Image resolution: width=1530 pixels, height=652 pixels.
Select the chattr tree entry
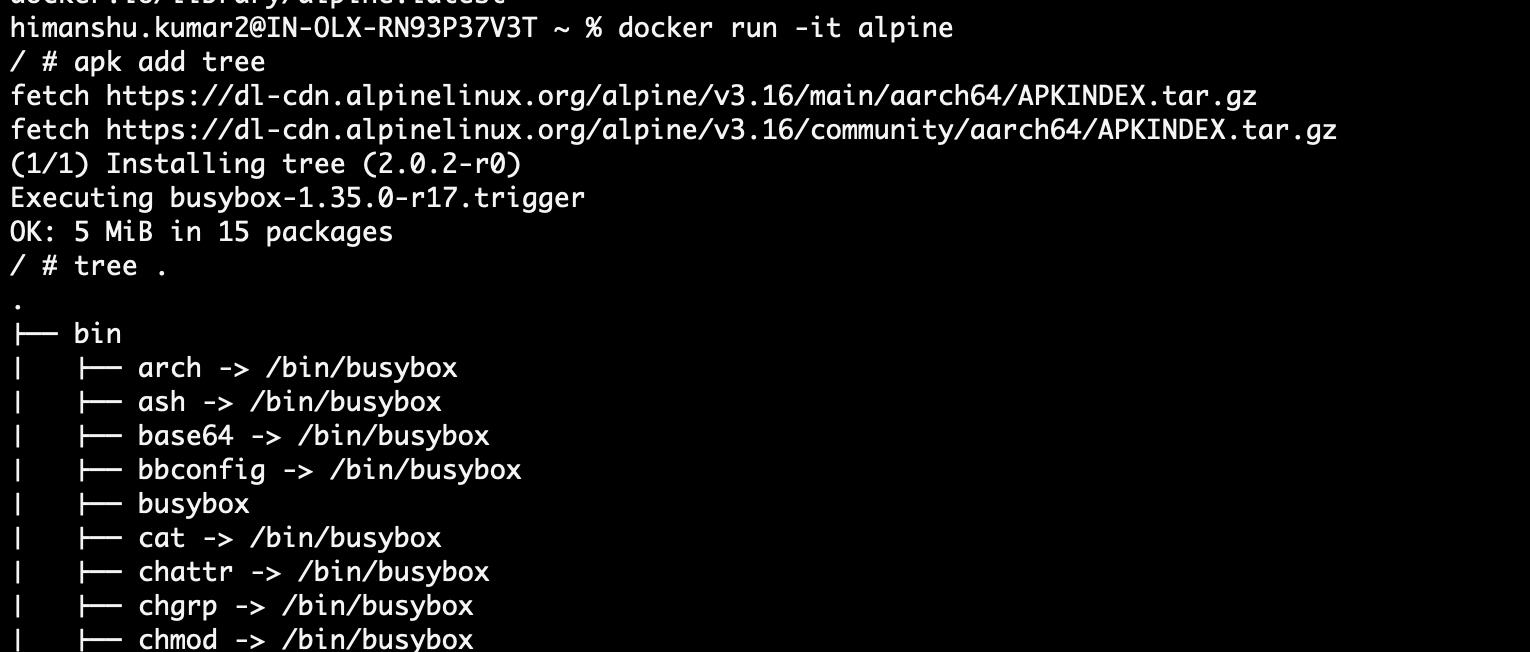pyautogui.click(x=313, y=572)
